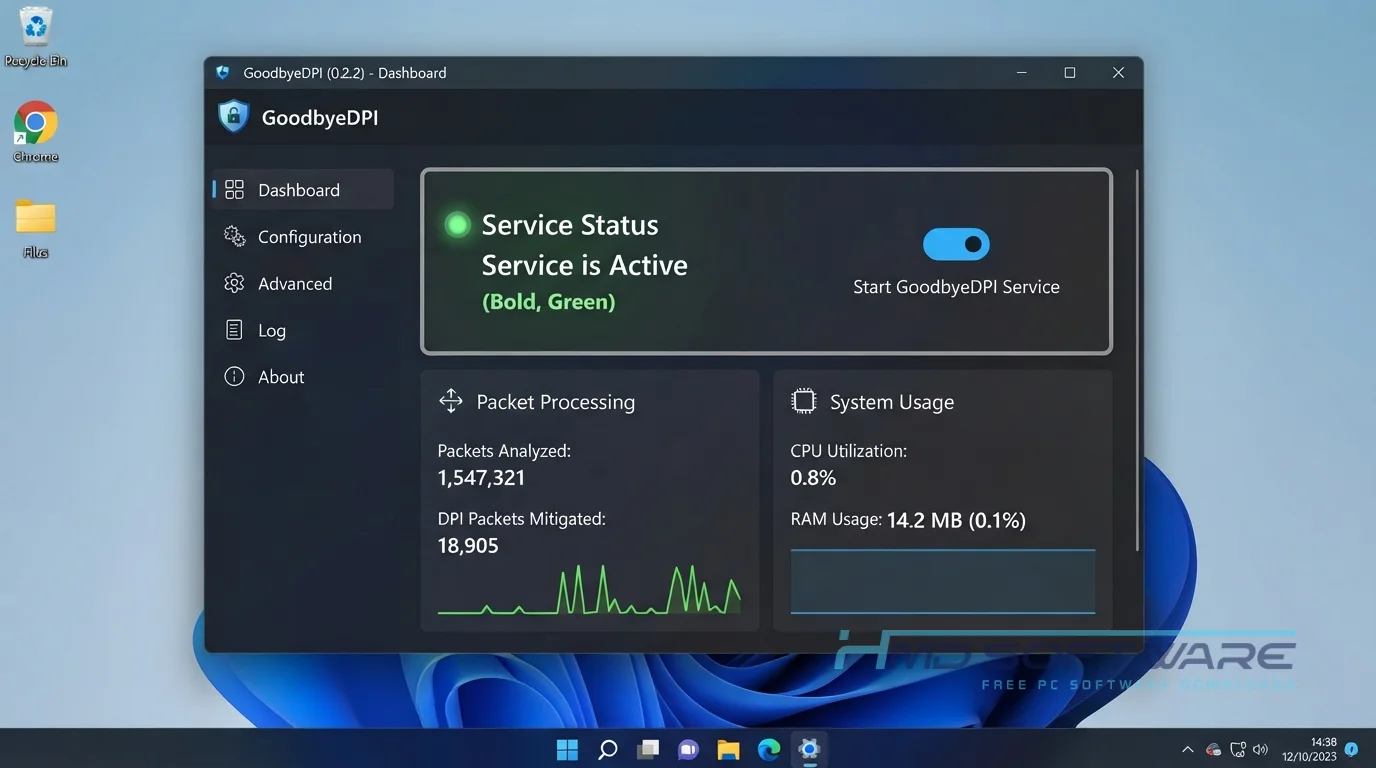Click the DPI packets green graph
This screenshot has width=1376, height=768.
click(589, 589)
